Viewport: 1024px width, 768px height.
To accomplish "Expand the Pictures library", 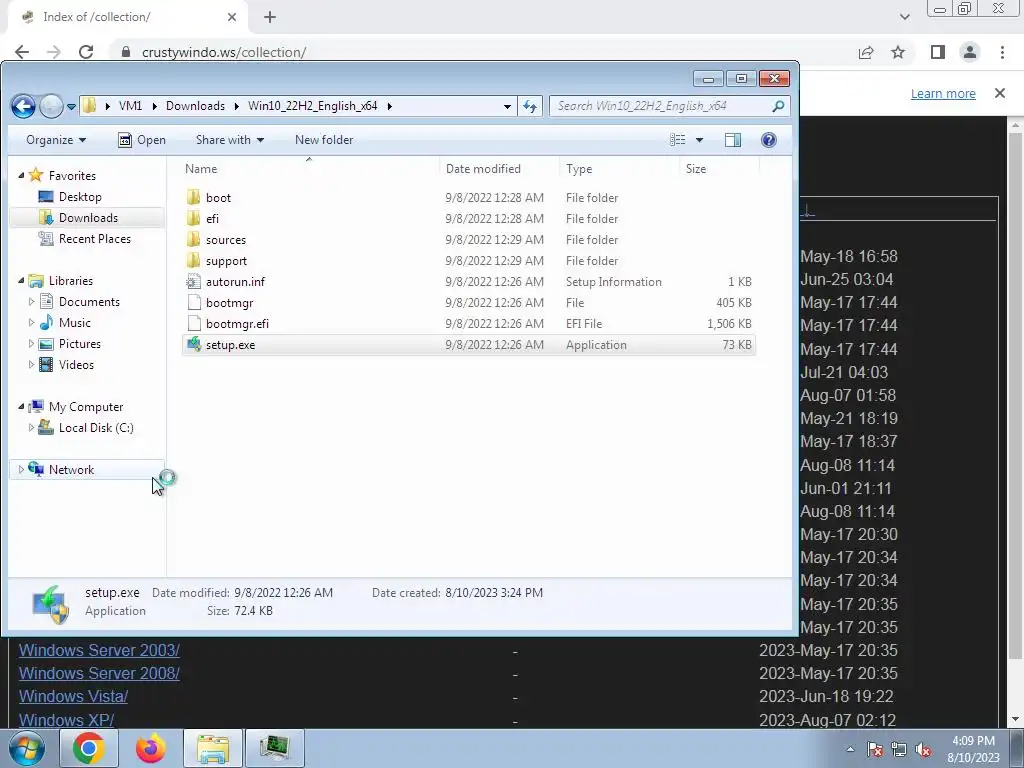I will click(31, 344).
